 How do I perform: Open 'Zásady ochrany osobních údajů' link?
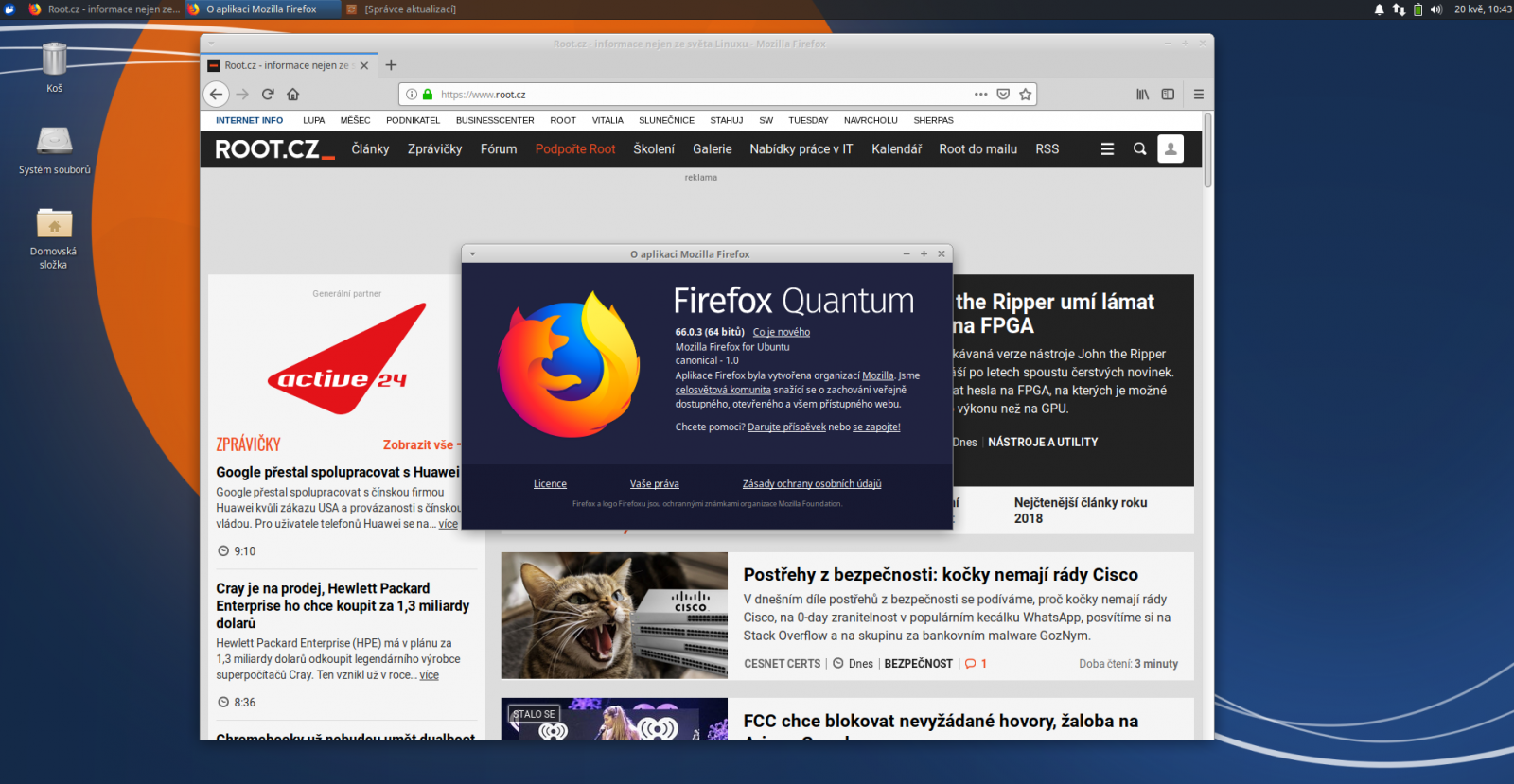point(812,483)
